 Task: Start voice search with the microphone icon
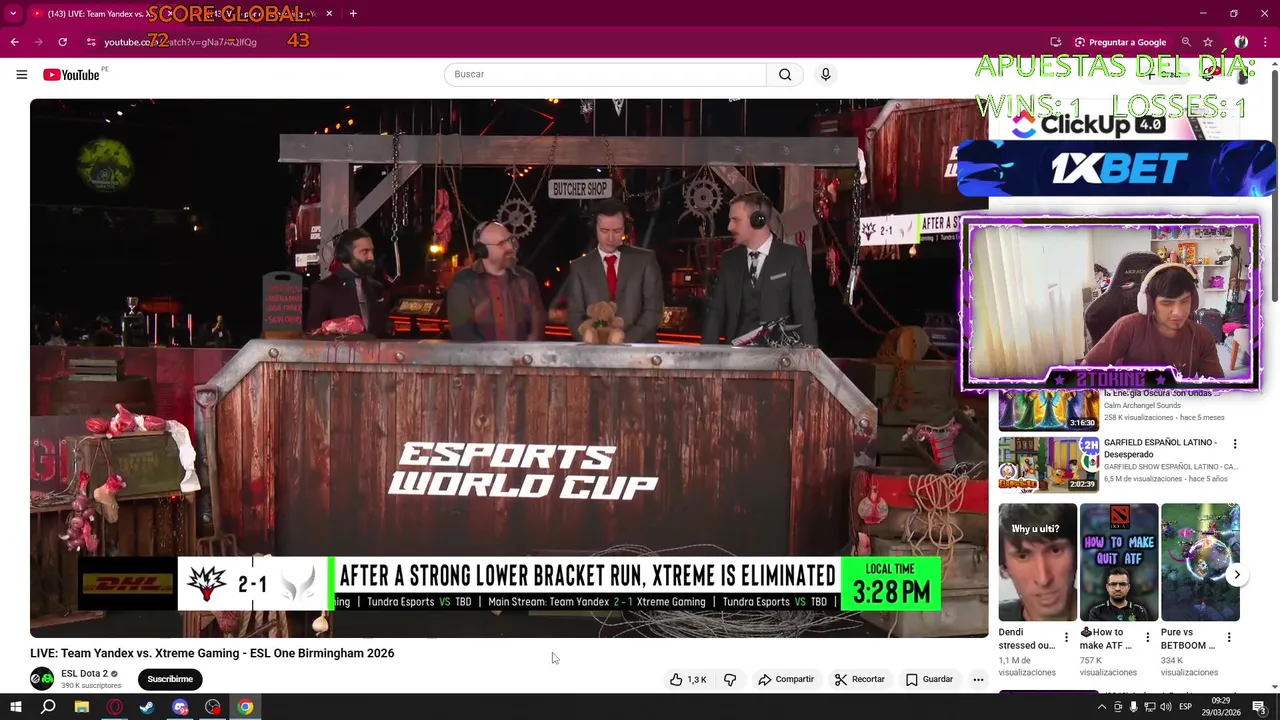pos(825,75)
